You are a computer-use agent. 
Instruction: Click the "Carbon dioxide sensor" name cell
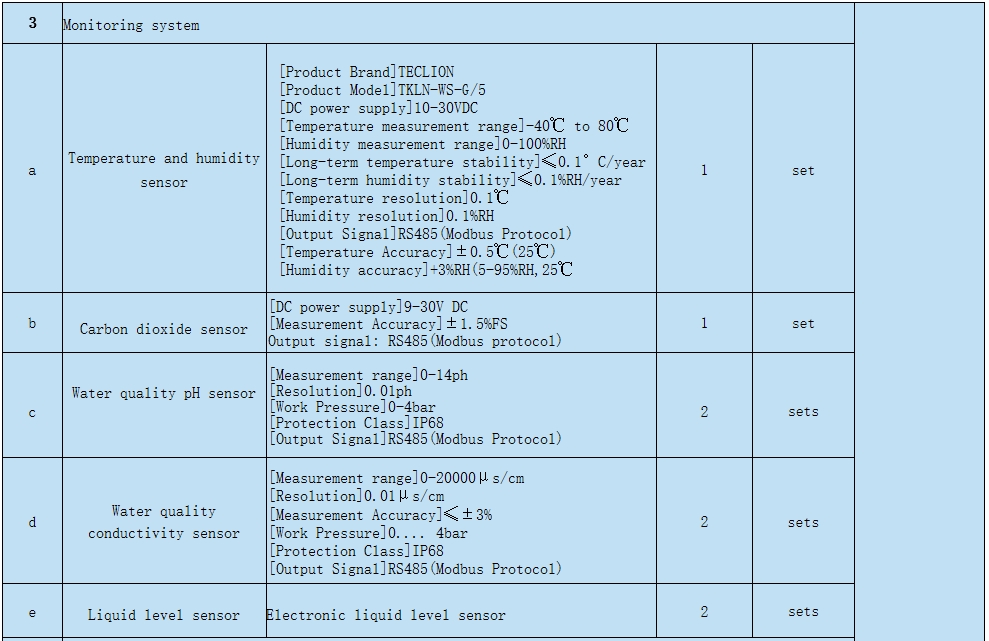click(x=164, y=328)
